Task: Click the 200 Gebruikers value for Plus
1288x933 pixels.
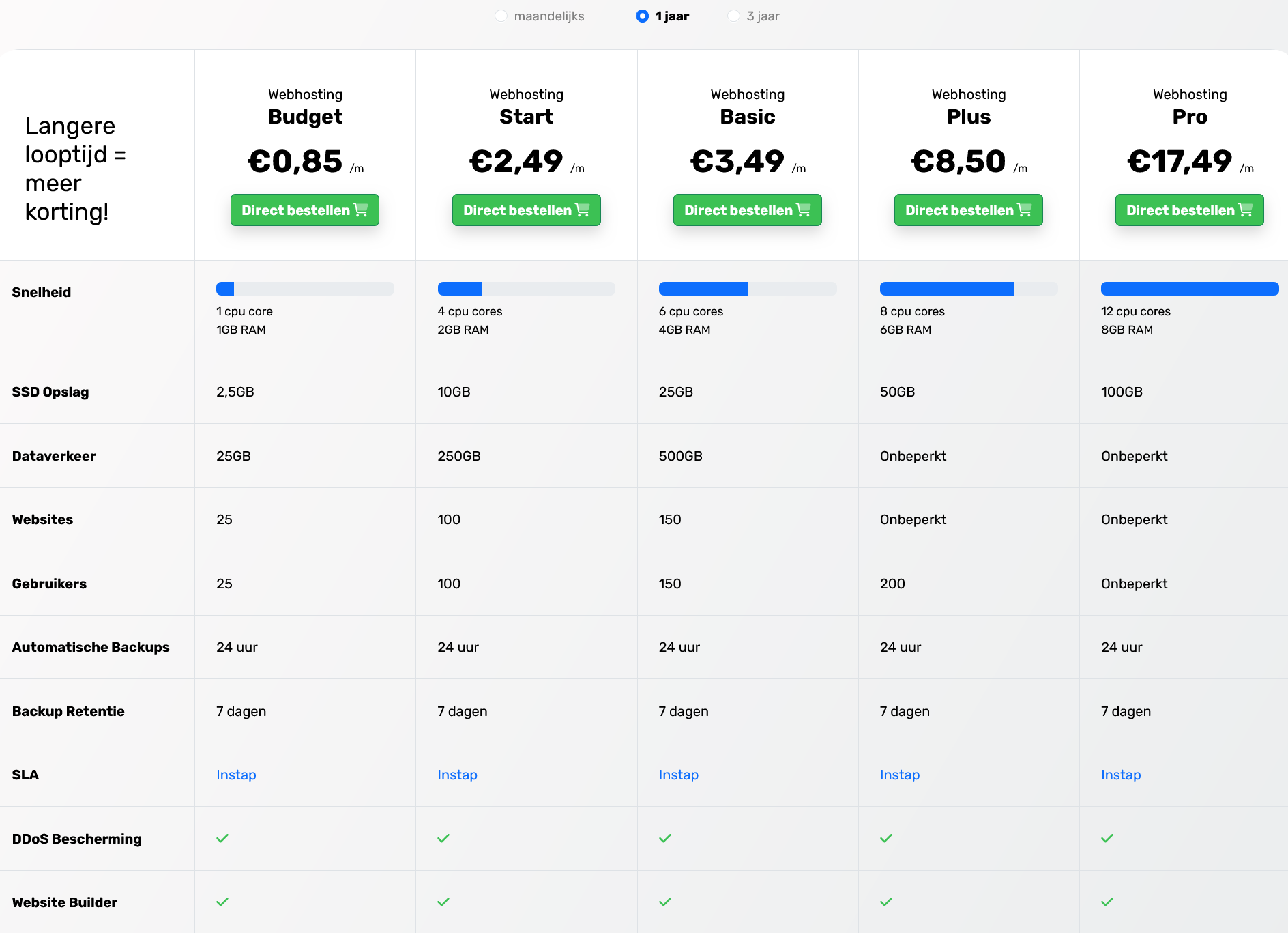Action: [892, 584]
